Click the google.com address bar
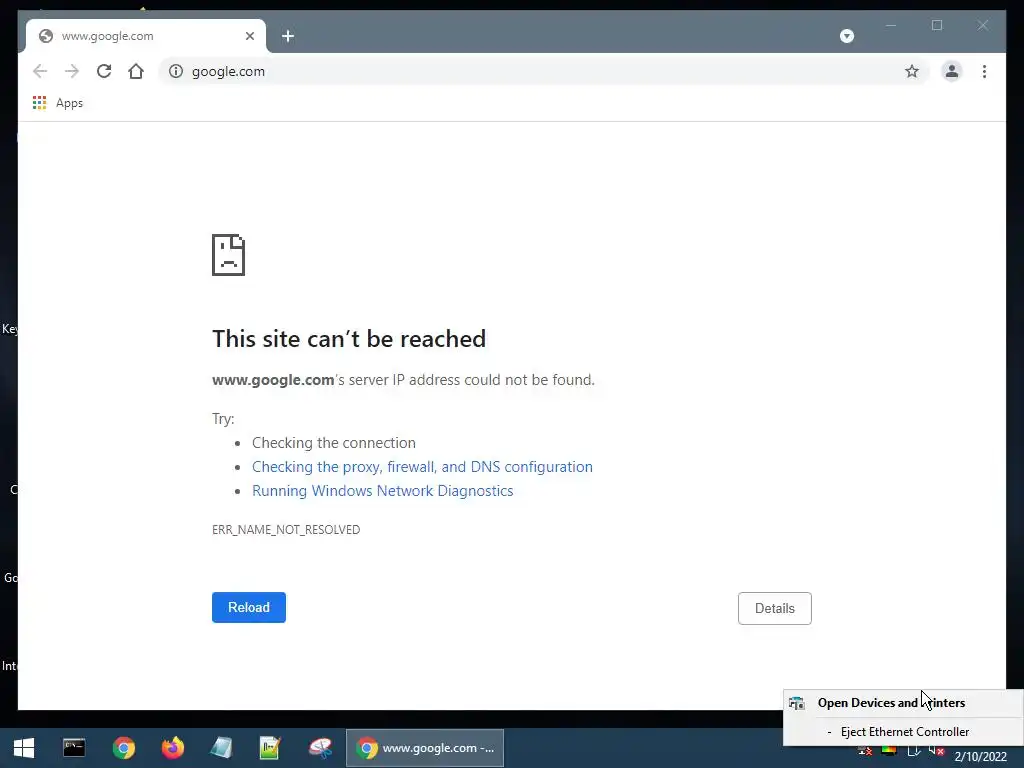The height and width of the screenshot is (768, 1024). point(542,71)
